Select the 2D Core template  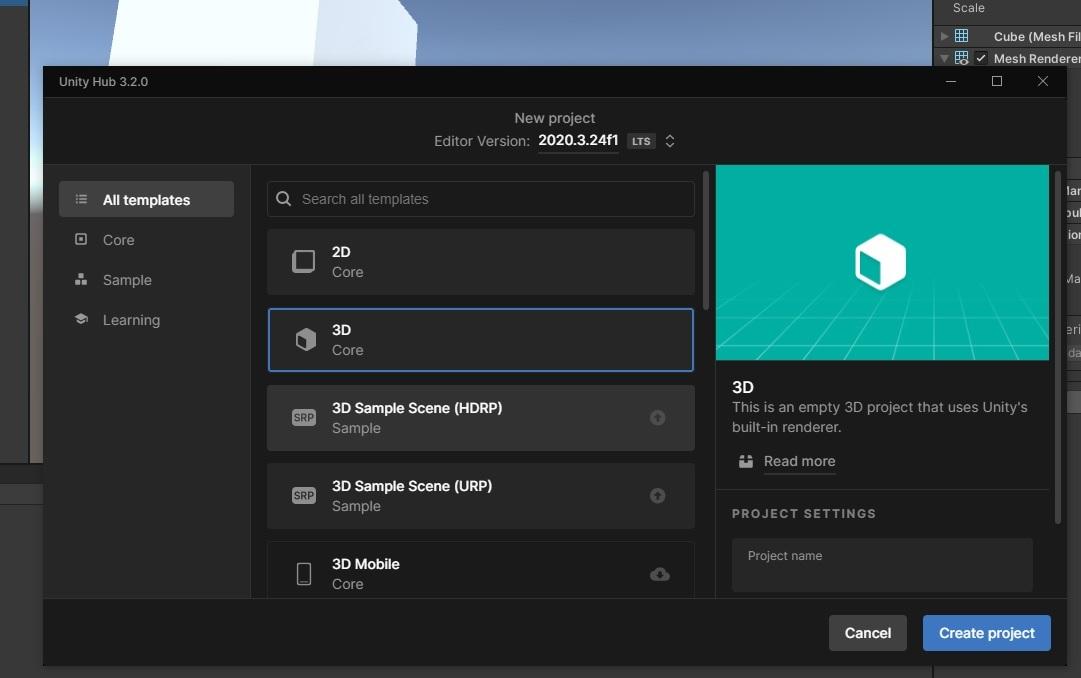tap(481, 262)
